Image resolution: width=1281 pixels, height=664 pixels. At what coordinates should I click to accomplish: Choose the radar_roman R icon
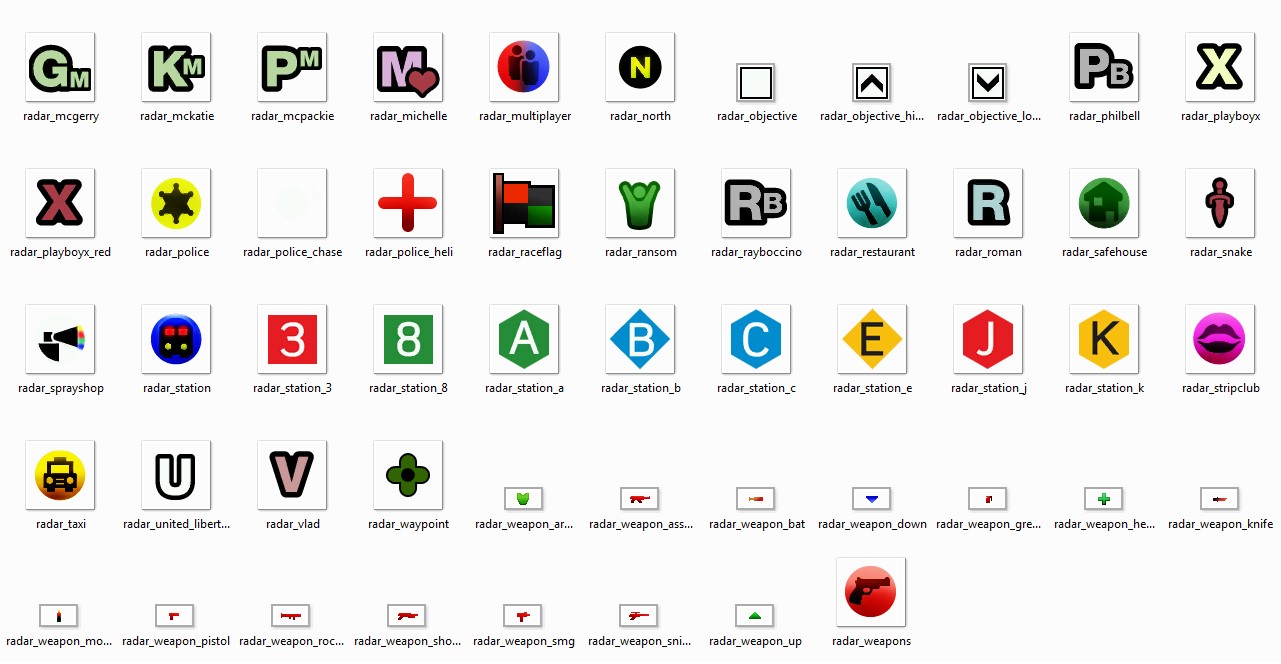(x=988, y=203)
